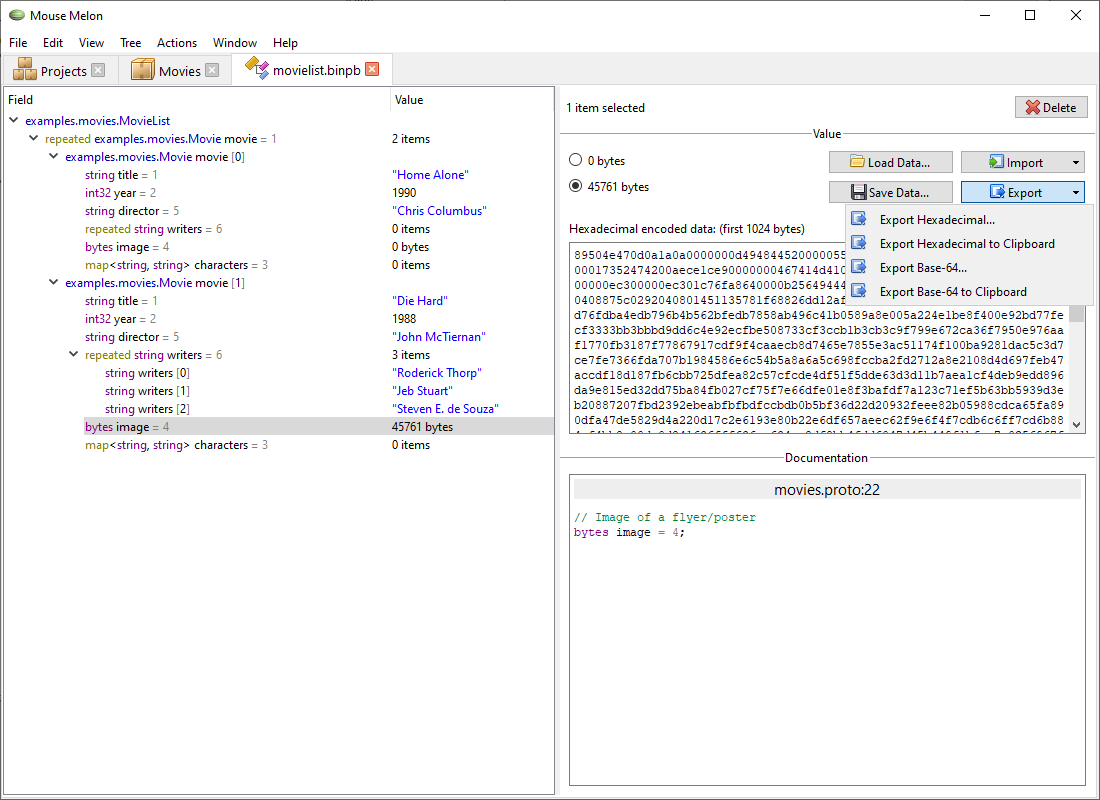Select the 0 bytes radio option

[575, 160]
